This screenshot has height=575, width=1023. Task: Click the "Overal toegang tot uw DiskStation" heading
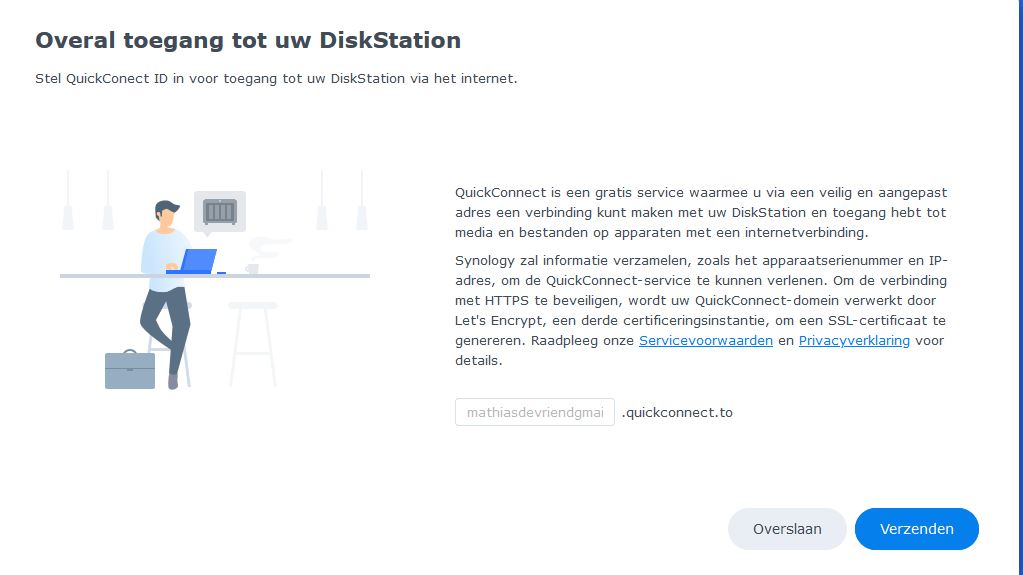[248, 41]
